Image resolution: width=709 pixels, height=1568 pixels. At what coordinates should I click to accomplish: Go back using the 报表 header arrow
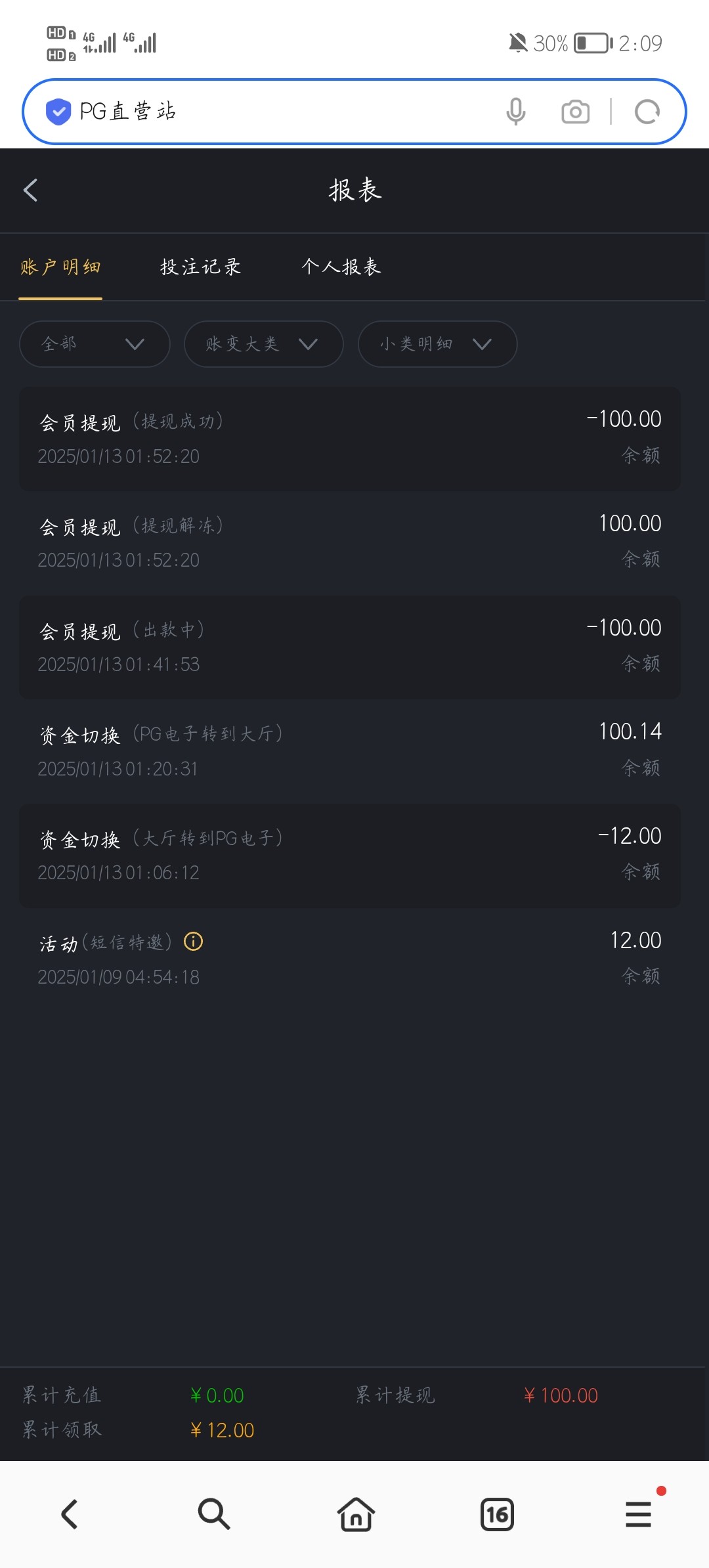(31, 190)
